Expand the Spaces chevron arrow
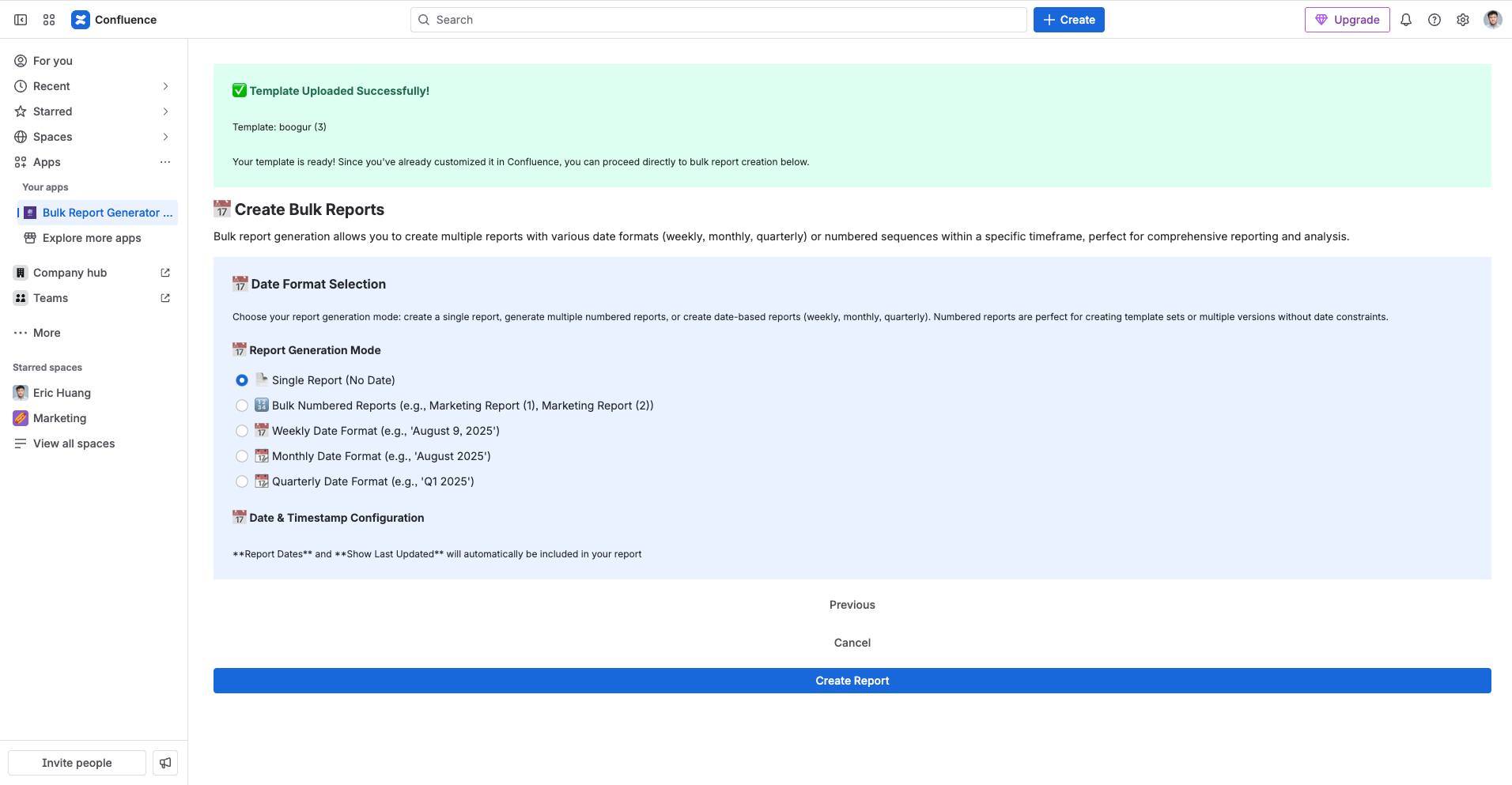 tap(165, 137)
